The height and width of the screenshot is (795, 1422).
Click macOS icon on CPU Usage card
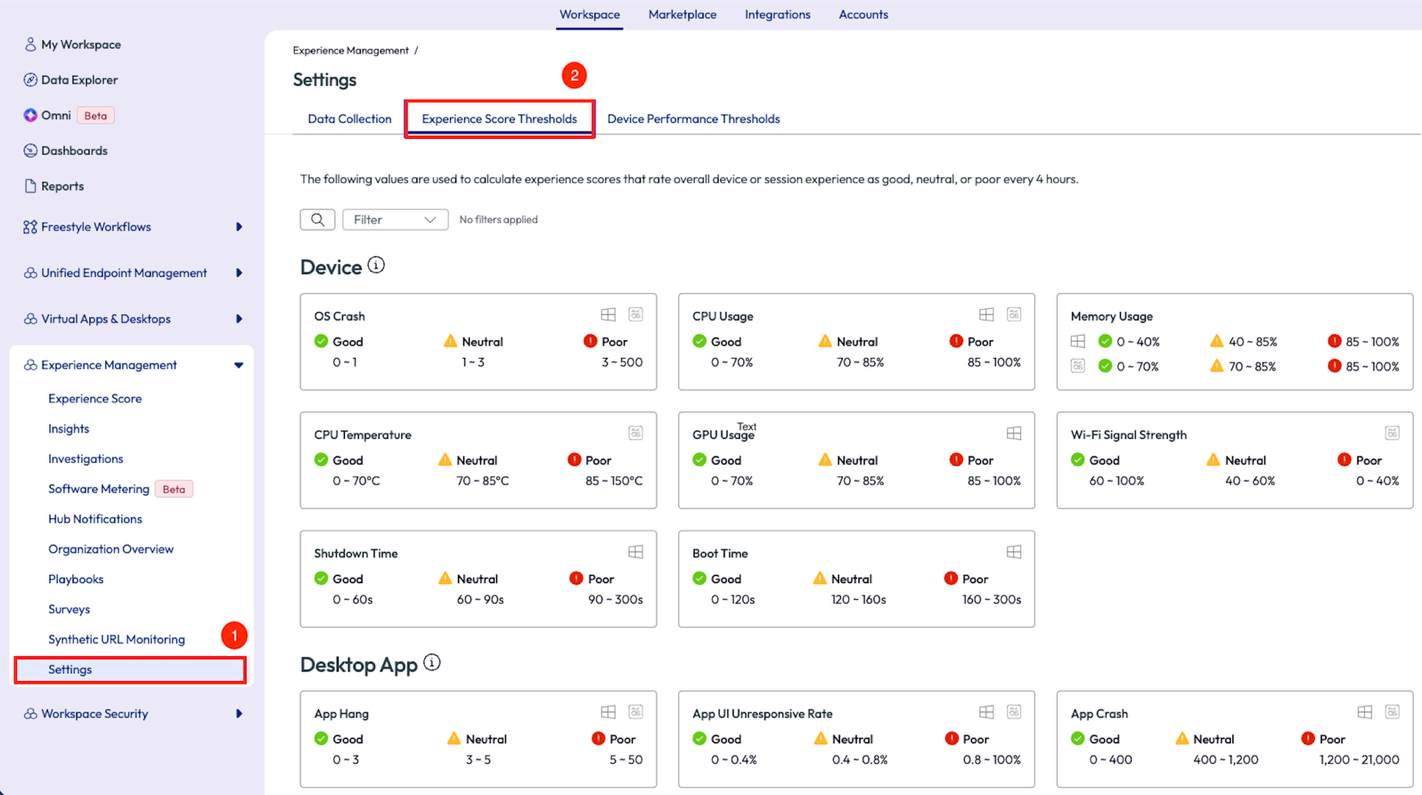pyautogui.click(x=1013, y=315)
